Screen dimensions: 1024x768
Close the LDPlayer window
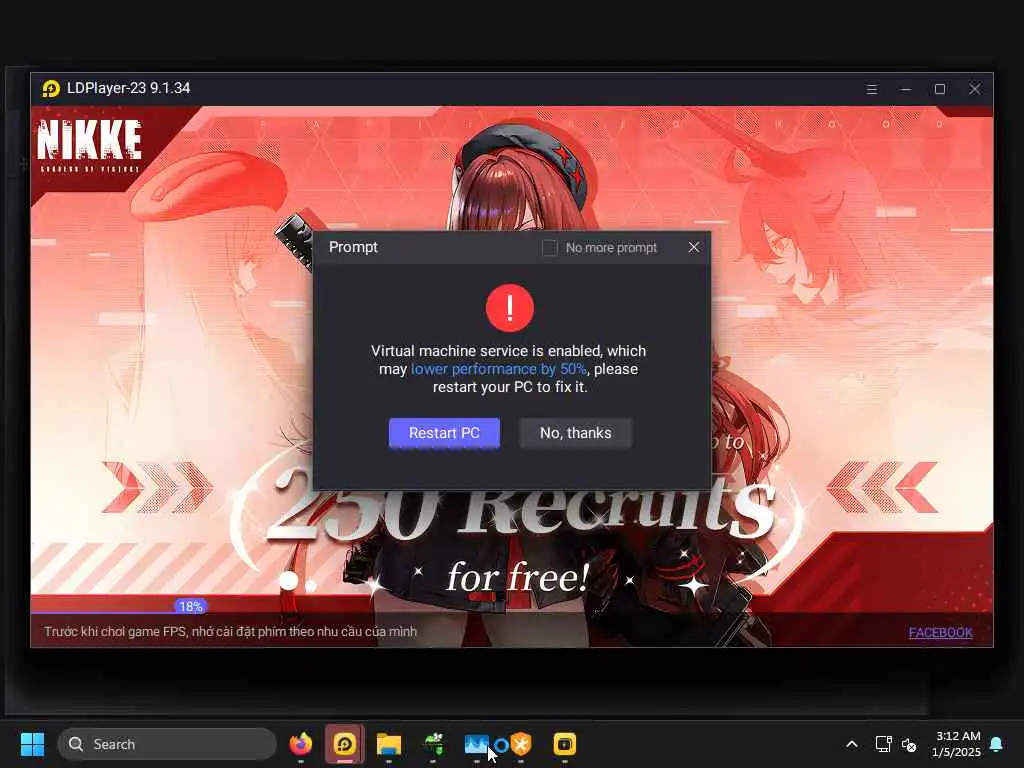(x=974, y=89)
